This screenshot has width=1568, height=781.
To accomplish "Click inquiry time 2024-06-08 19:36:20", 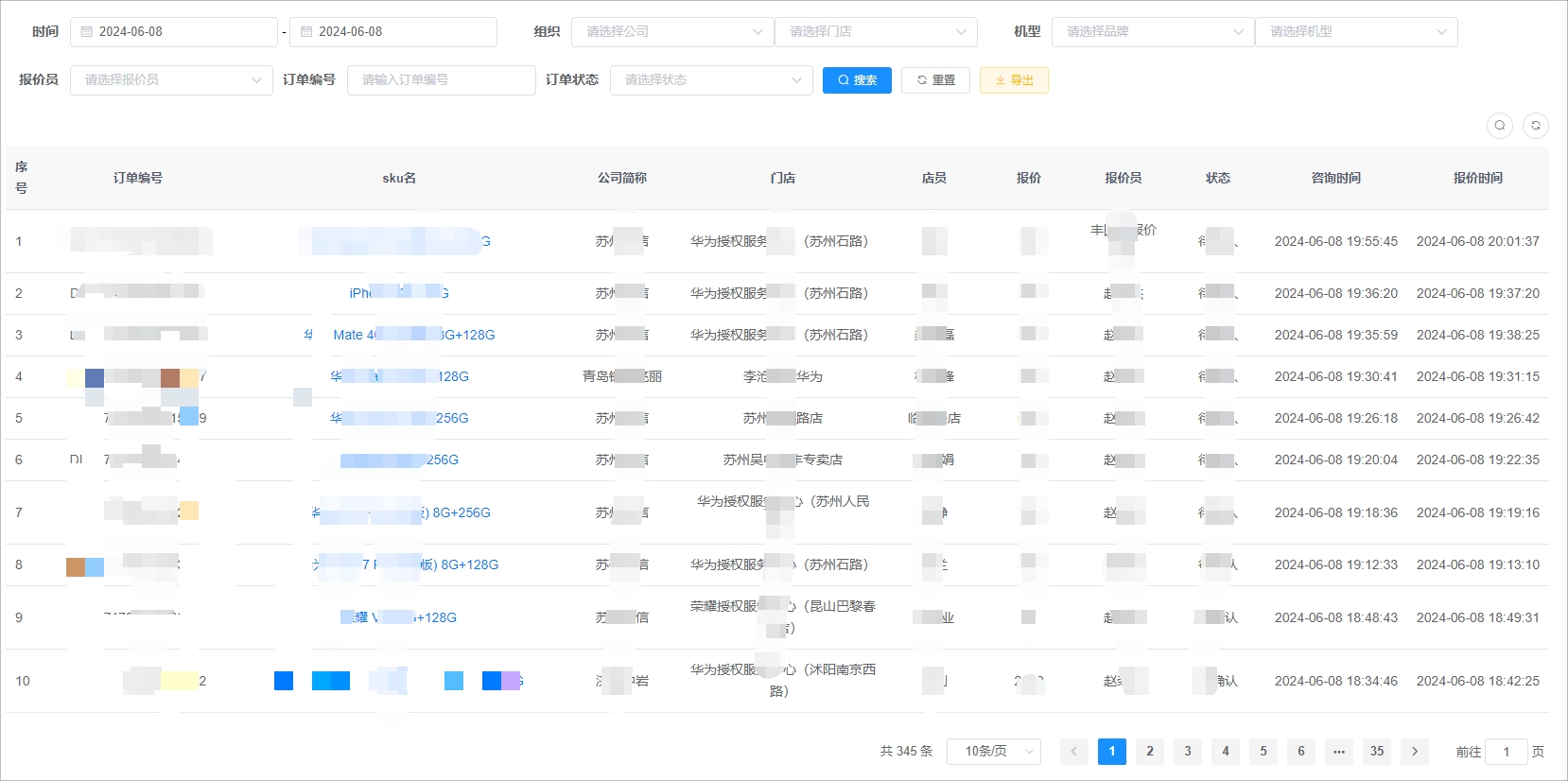I will point(1336,293).
